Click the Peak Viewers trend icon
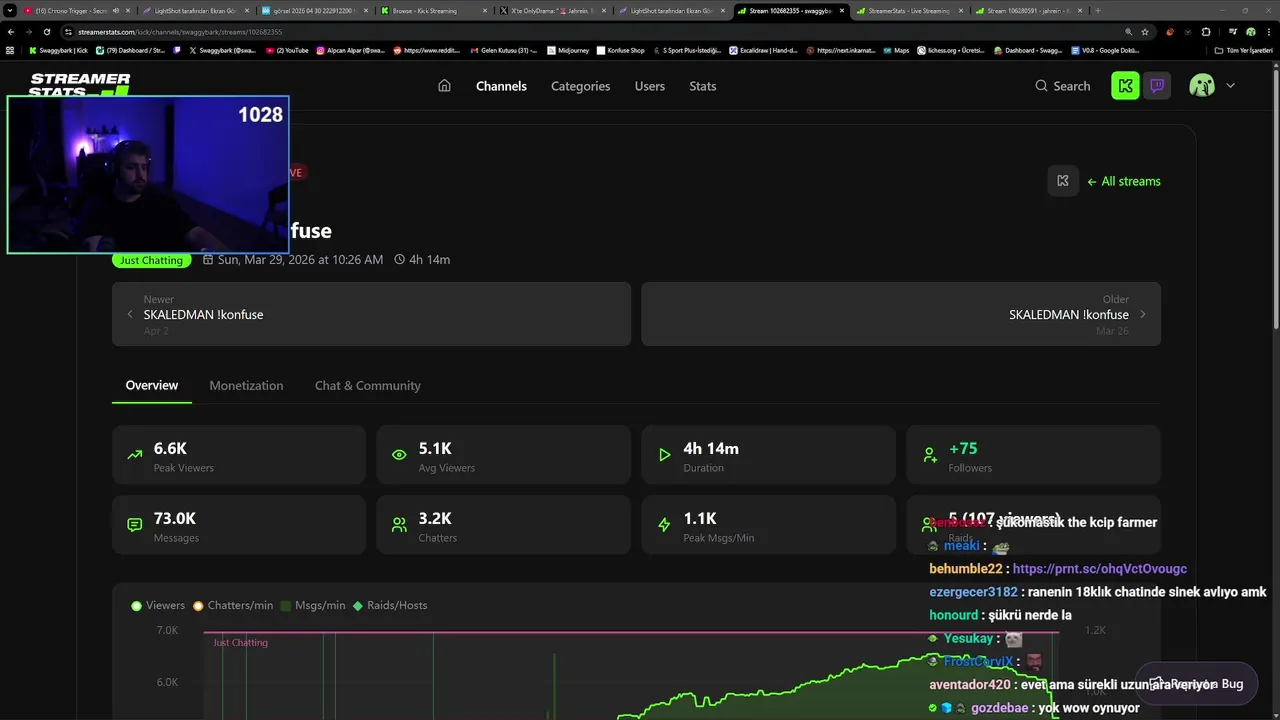 135,455
